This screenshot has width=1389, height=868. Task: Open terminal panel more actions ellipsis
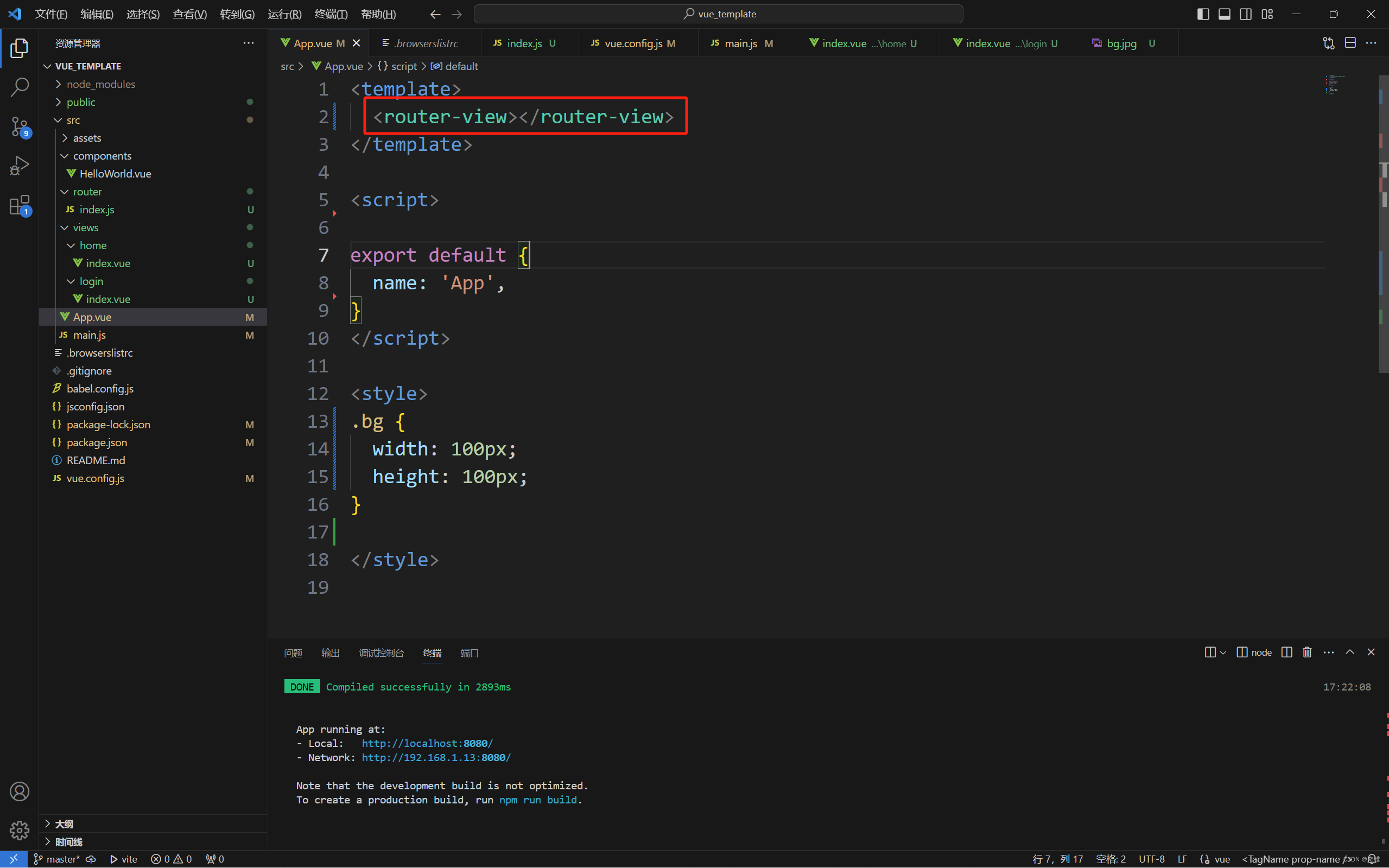point(1329,652)
